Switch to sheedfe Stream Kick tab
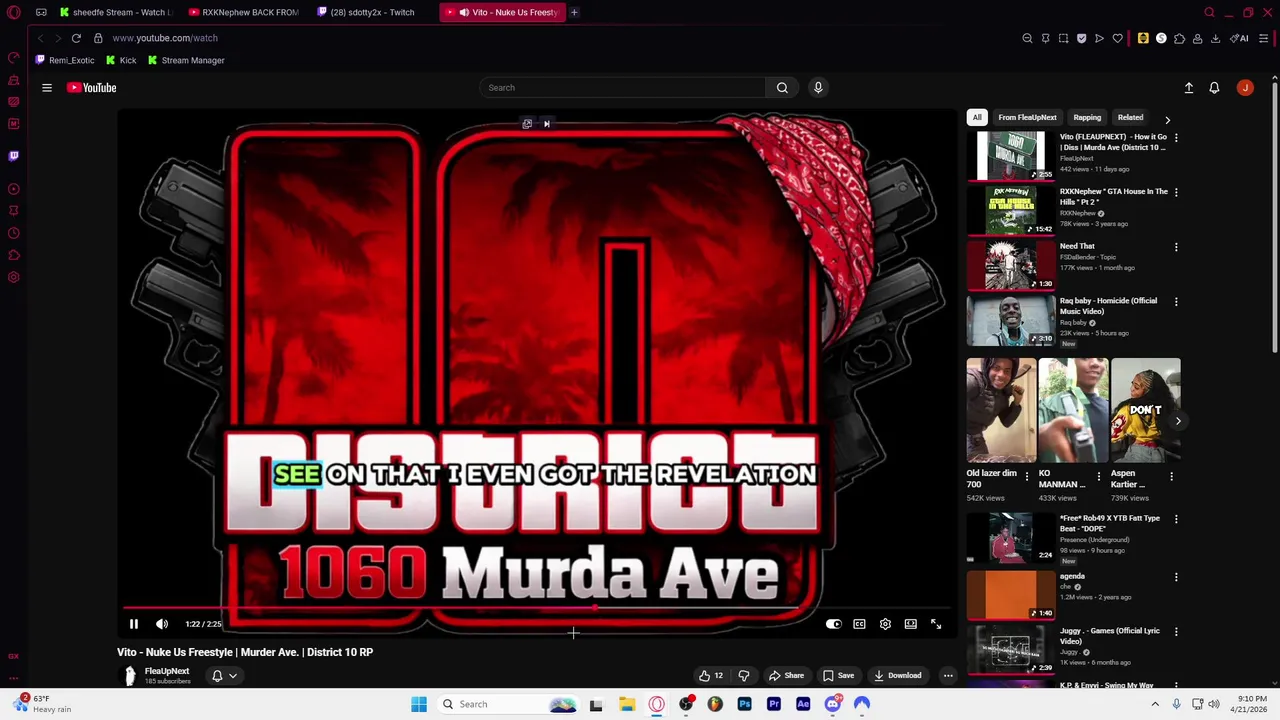 coord(116,12)
